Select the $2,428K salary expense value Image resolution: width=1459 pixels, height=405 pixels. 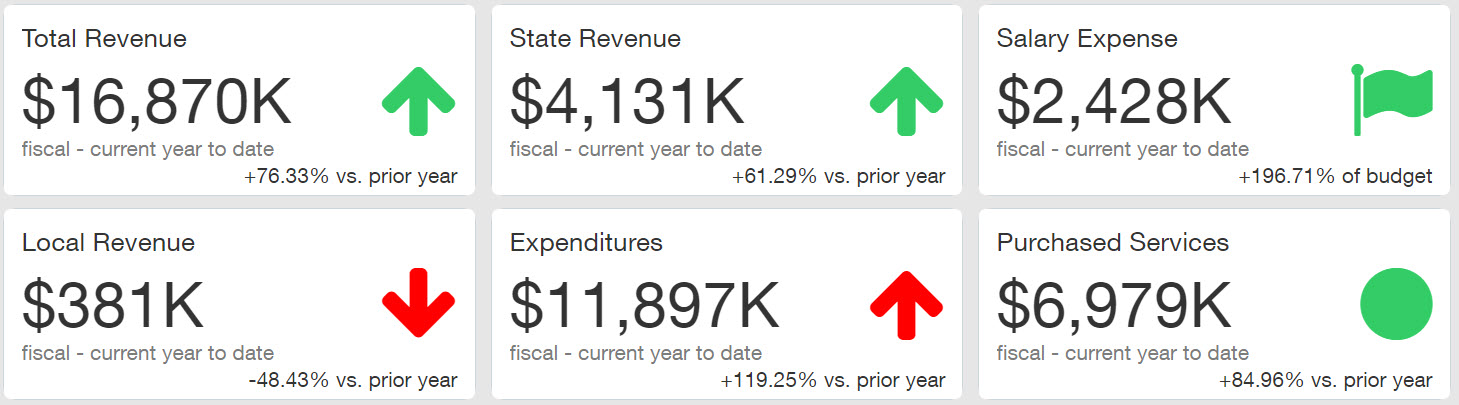(1114, 101)
